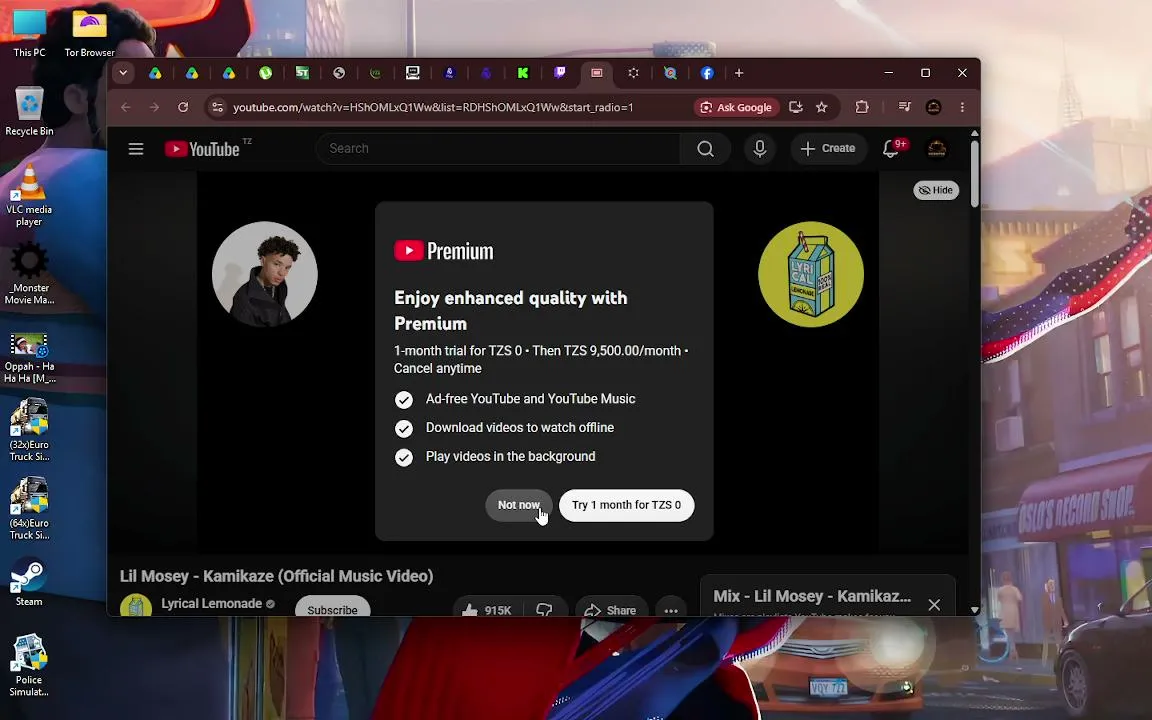This screenshot has width=1152, height=720.
Task: Click 'Ad-free YouTube and YouTube Music' text
Action: [x=530, y=399]
